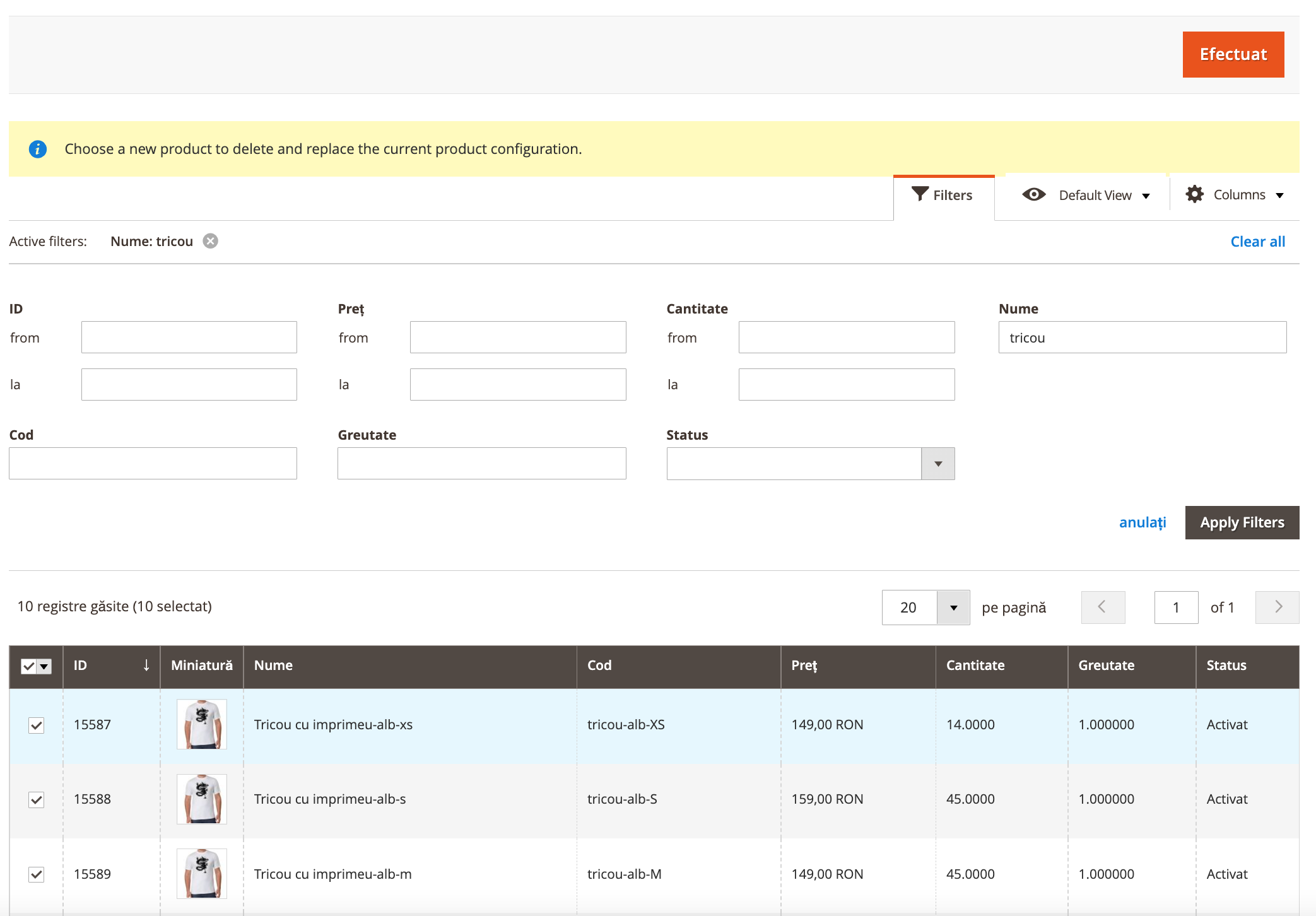Focus the Cod filter input
The width and height of the screenshot is (1316, 916).
[x=153, y=464]
